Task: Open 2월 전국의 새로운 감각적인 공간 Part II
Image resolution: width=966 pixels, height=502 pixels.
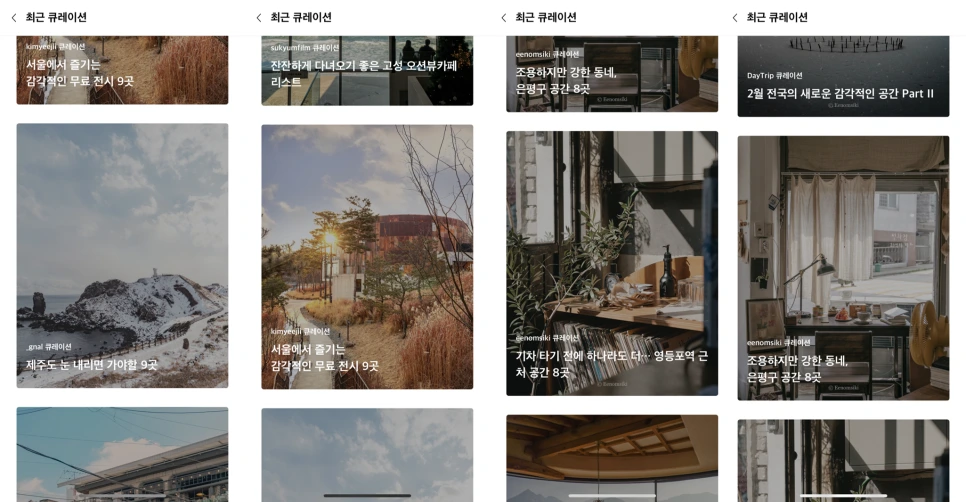Action: tap(843, 76)
